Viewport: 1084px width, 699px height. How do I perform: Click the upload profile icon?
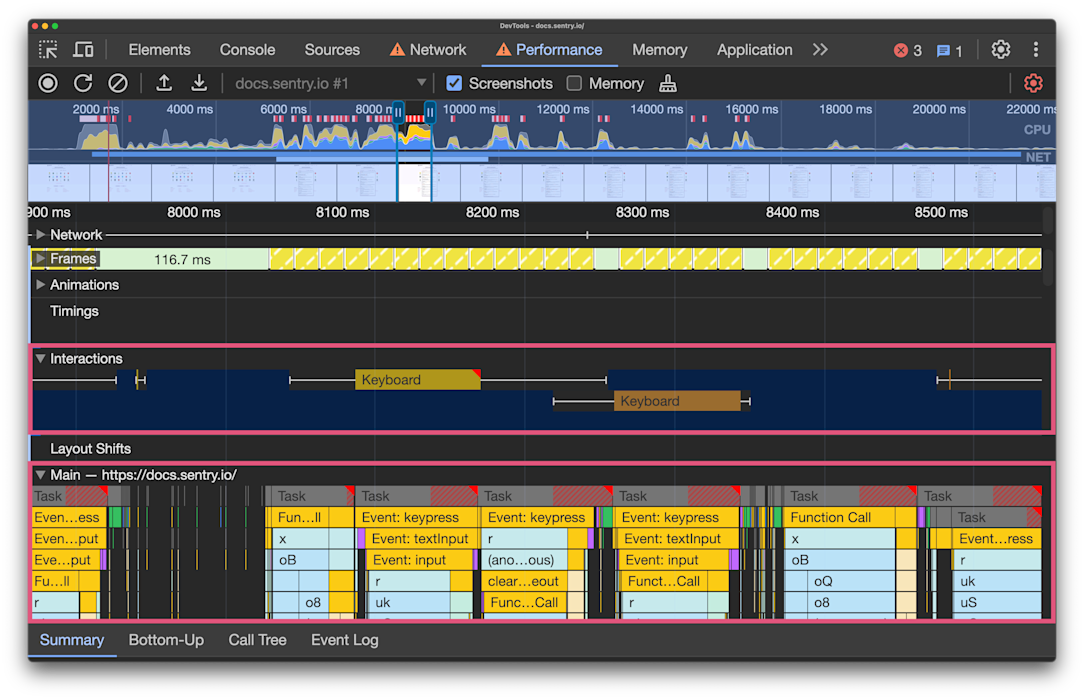164,83
